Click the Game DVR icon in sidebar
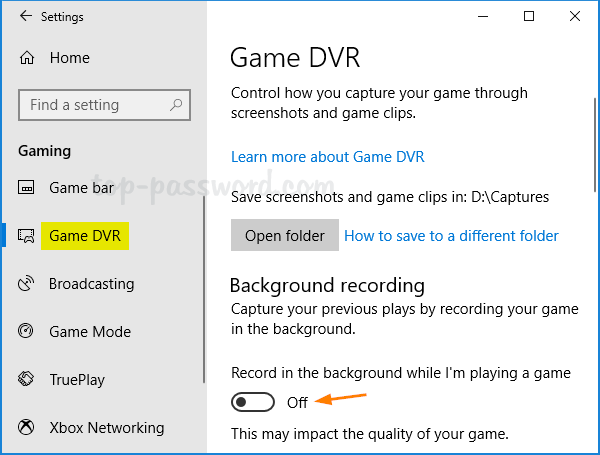This screenshot has height=455, width=600. click(27, 236)
